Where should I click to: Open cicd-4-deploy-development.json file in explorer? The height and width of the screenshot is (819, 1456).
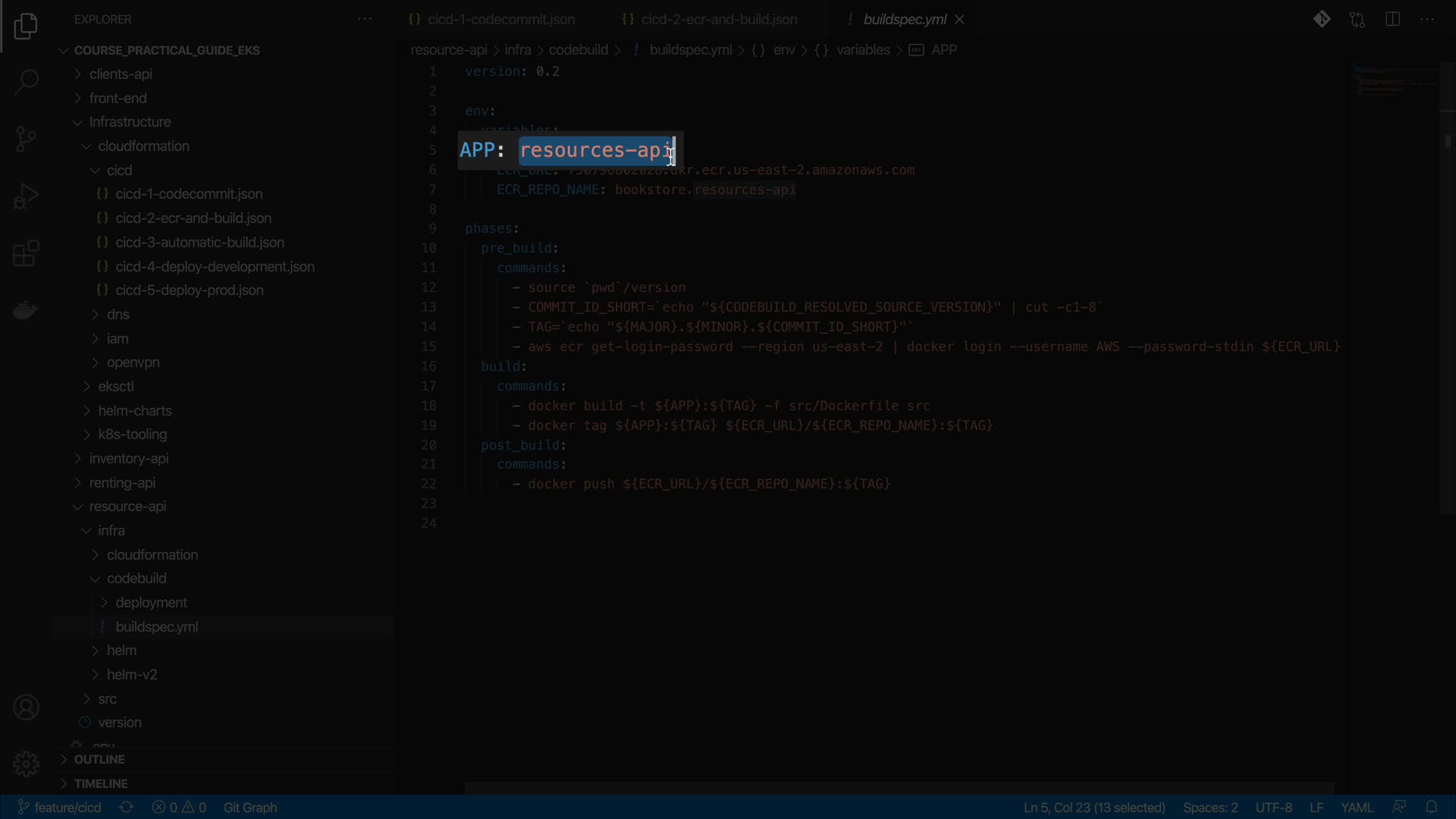[215, 267]
